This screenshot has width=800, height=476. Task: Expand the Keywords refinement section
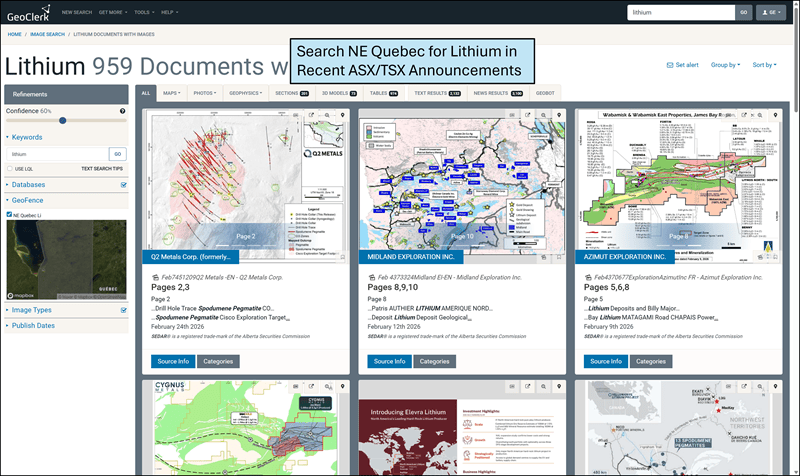[x=27, y=137]
